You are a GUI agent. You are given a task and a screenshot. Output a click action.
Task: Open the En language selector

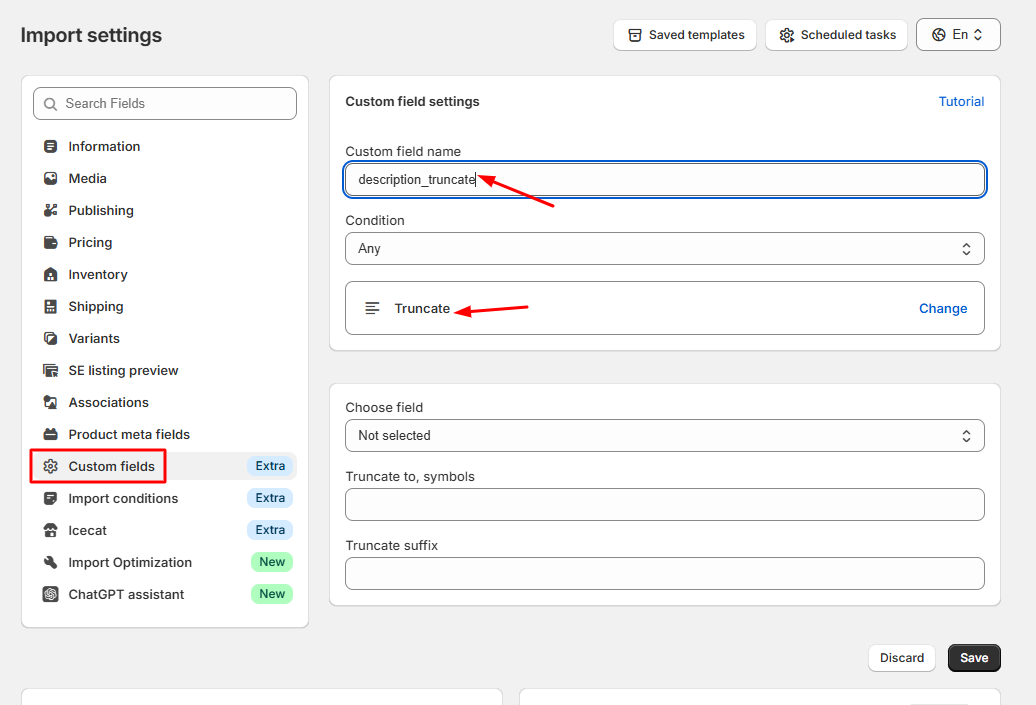click(x=958, y=34)
